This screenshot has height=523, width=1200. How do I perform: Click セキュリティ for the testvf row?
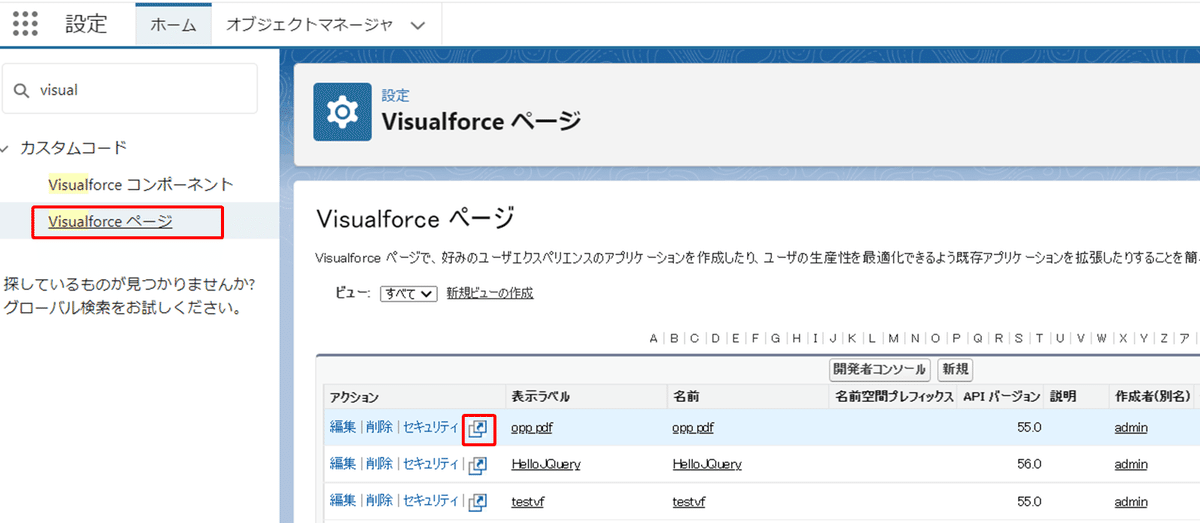click(x=430, y=500)
